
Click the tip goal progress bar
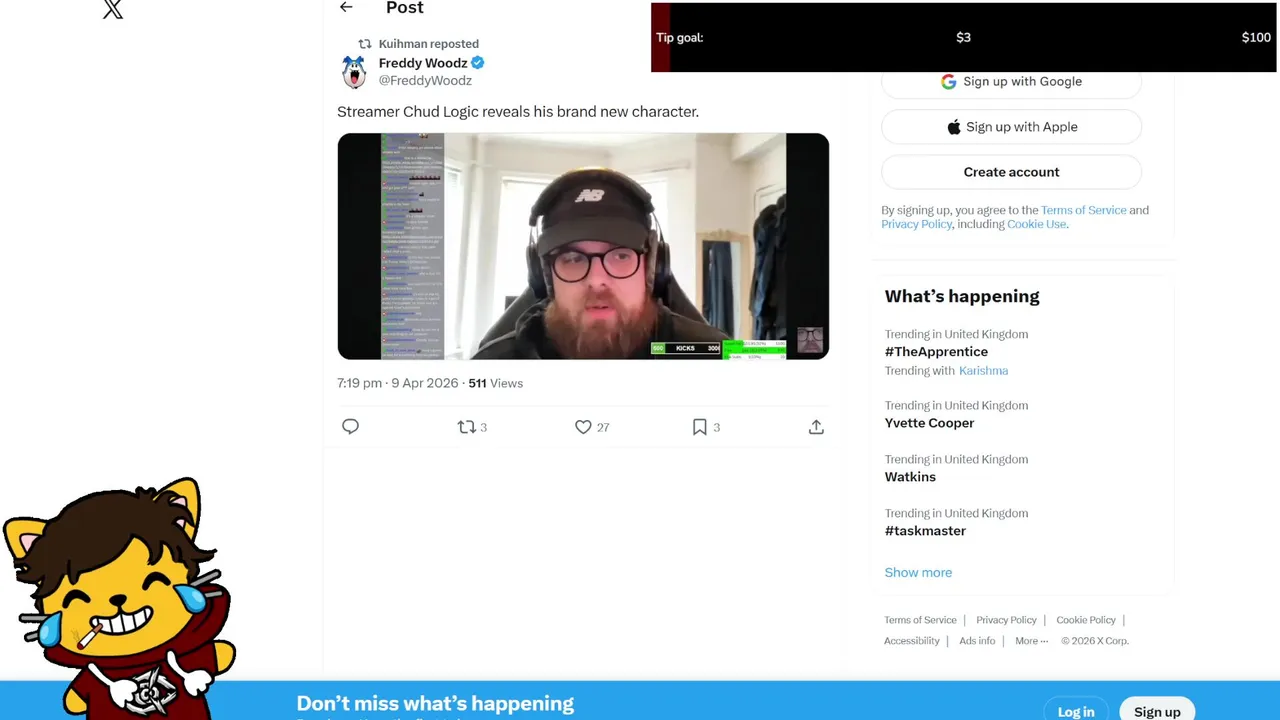pos(963,37)
